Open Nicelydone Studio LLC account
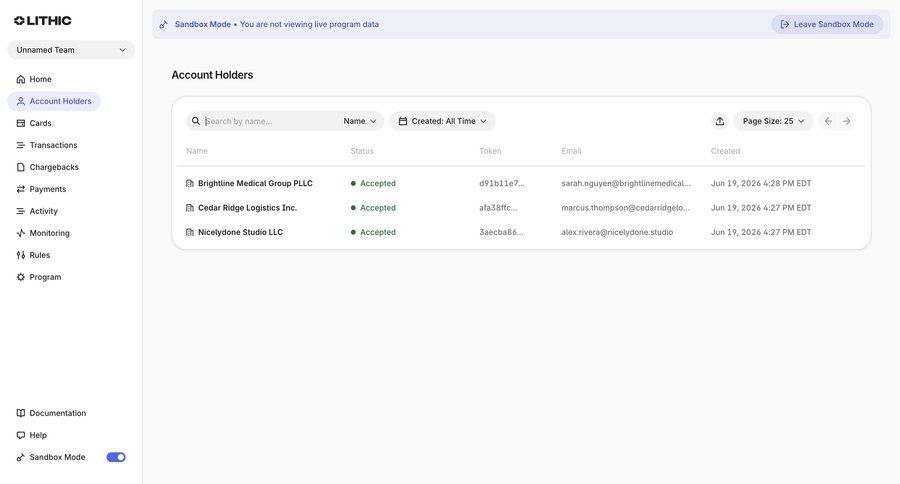The width and height of the screenshot is (900, 484). pyautogui.click(x=240, y=232)
